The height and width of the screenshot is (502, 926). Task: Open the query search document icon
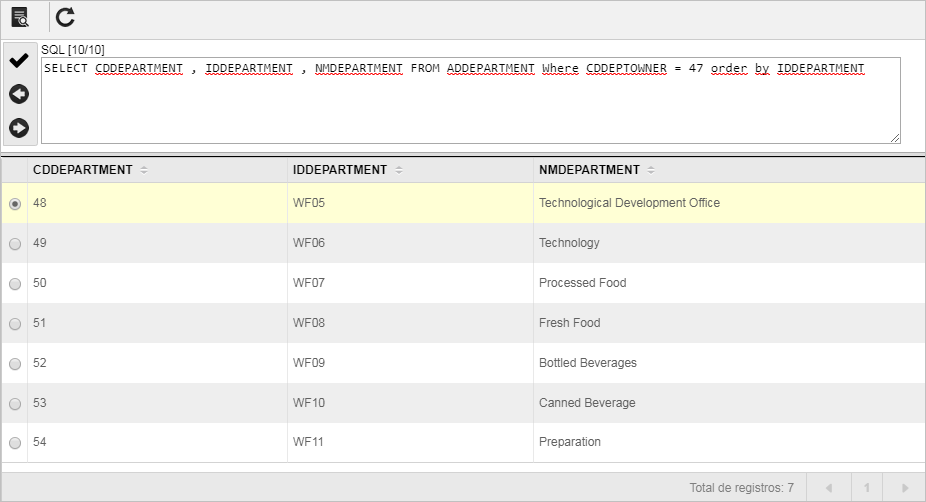click(20, 17)
